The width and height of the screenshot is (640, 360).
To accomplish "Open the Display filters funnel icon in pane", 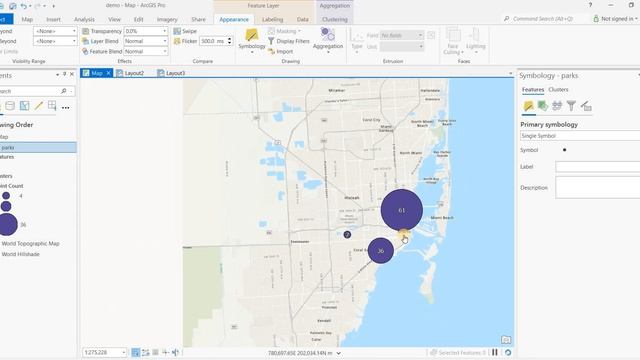I will (571, 106).
